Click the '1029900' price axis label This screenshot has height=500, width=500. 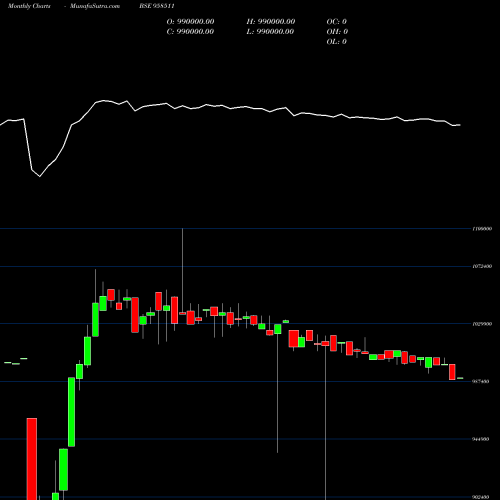point(482,324)
